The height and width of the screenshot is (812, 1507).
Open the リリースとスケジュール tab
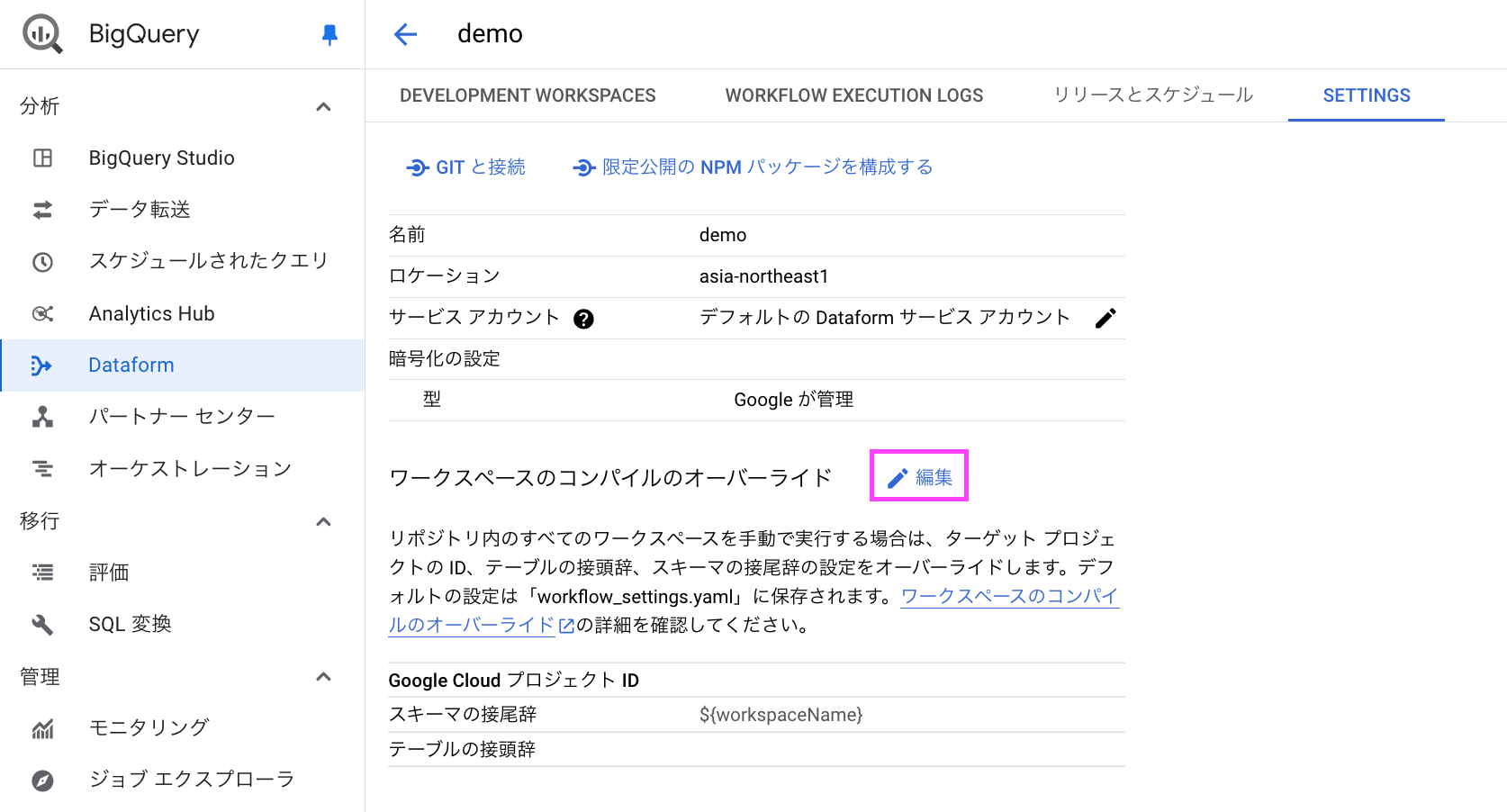(1152, 95)
